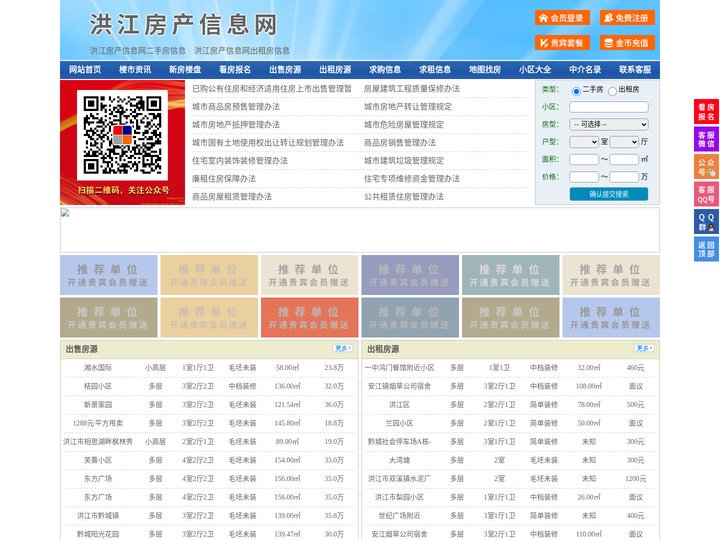Click the 看房报名 side floating icon

(x=706, y=112)
